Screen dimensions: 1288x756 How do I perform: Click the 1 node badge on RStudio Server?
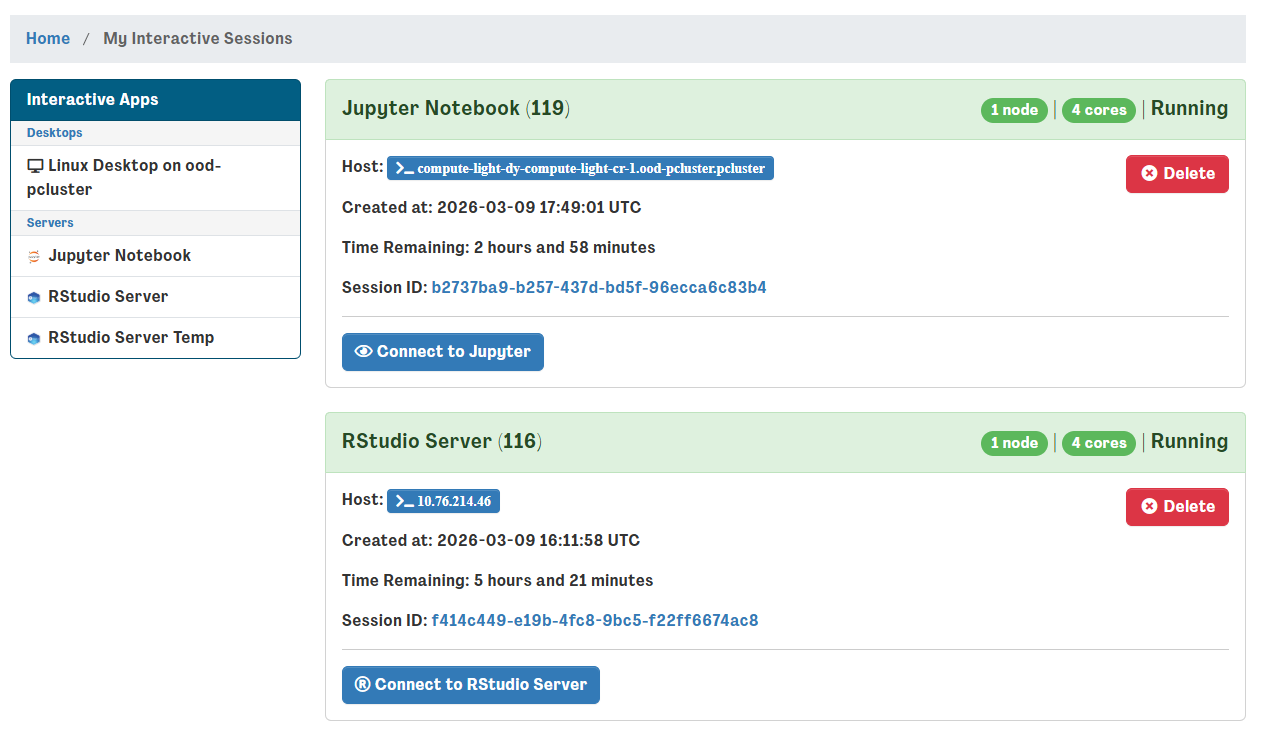(x=1014, y=443)
